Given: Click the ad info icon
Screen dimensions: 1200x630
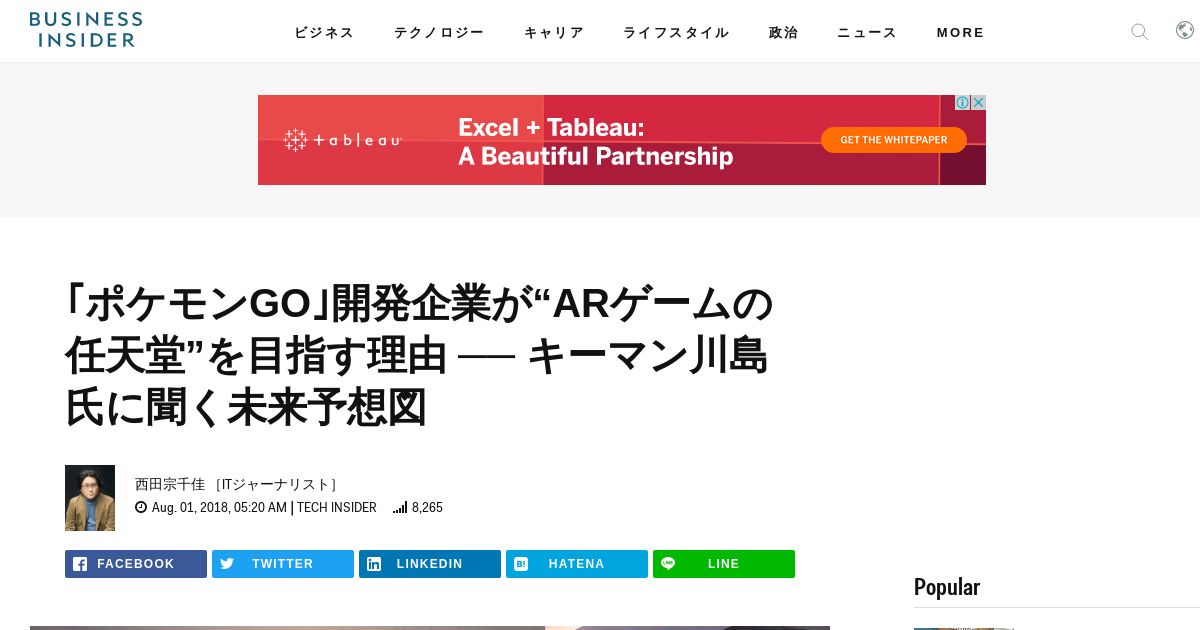Looking at the screenshot, I should coord(962,103).
